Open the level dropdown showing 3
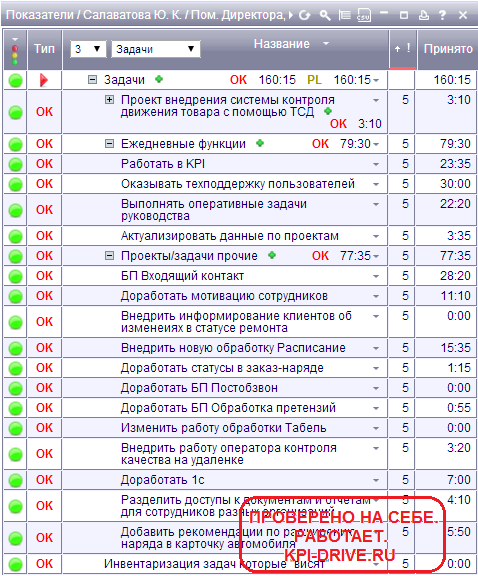This screenshot has height=576, width=478. coord(88,49)
